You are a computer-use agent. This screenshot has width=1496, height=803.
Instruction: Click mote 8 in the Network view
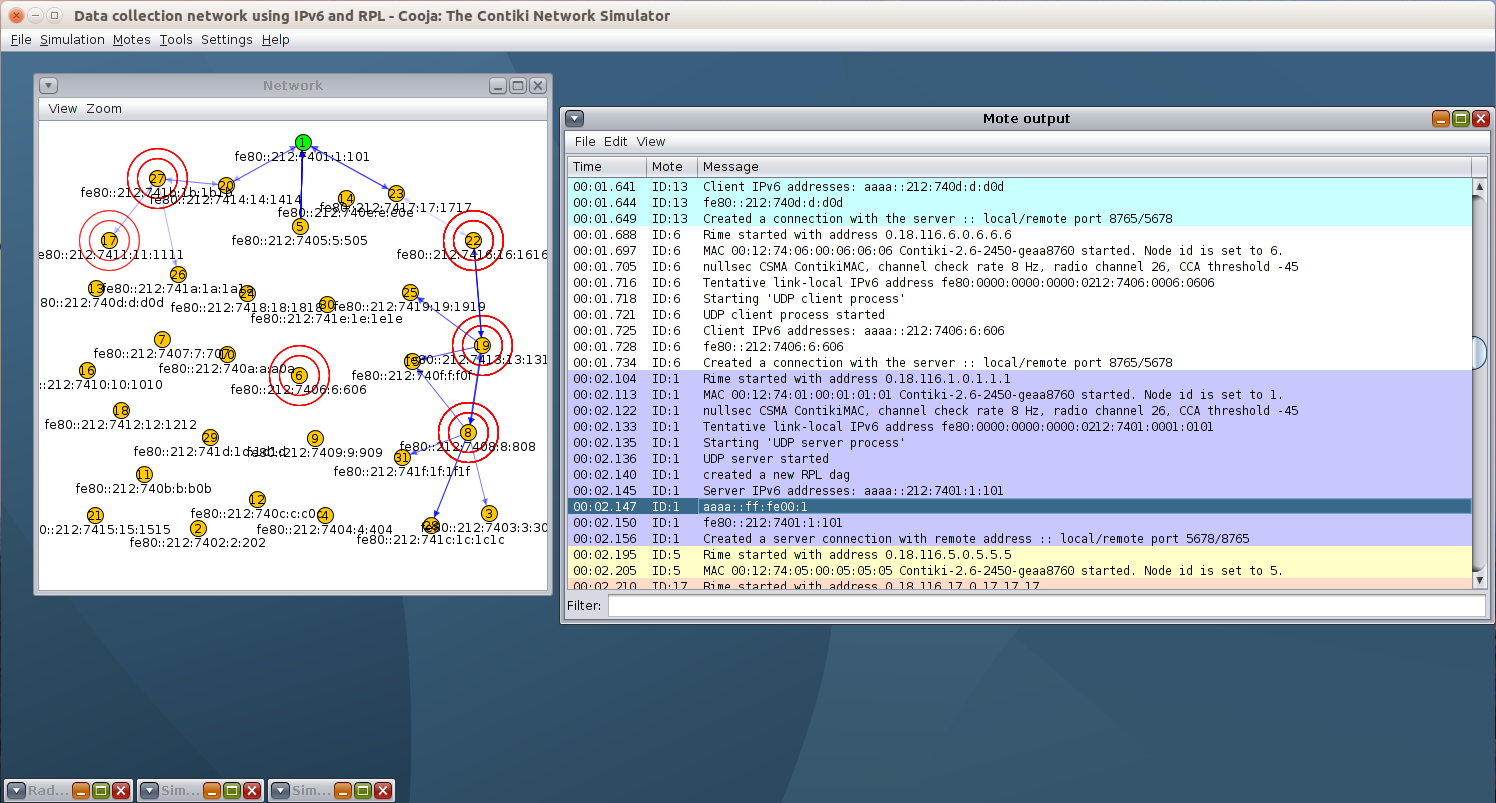tap(468, 433)
